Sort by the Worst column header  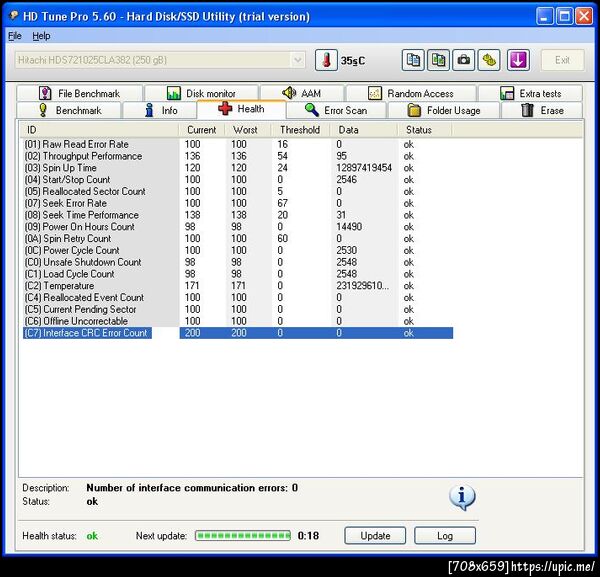(248, 130)
